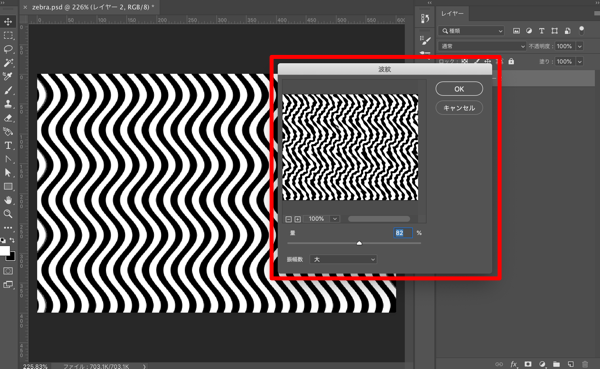Click the 225.83% zoom level field
Viewport: 600px width, 369px height.
35,366
